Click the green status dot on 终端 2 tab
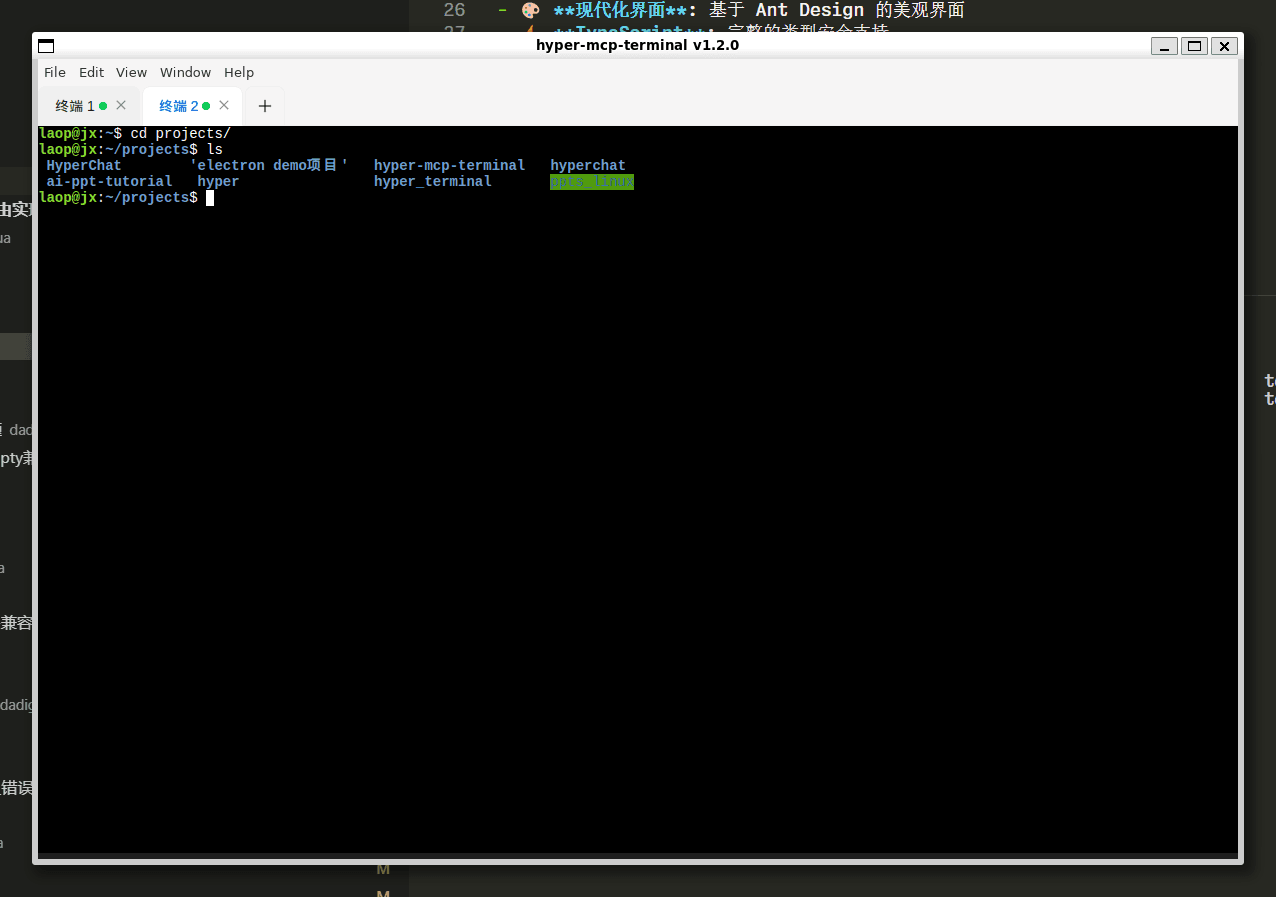This screenshot has height=897, width=1276. point(205,105)
